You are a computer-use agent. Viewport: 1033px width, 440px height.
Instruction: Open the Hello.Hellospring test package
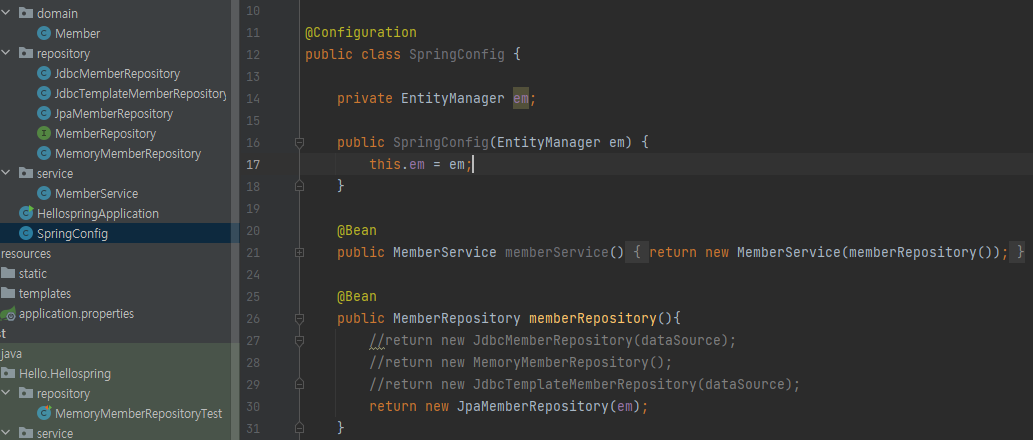point(65,373)
